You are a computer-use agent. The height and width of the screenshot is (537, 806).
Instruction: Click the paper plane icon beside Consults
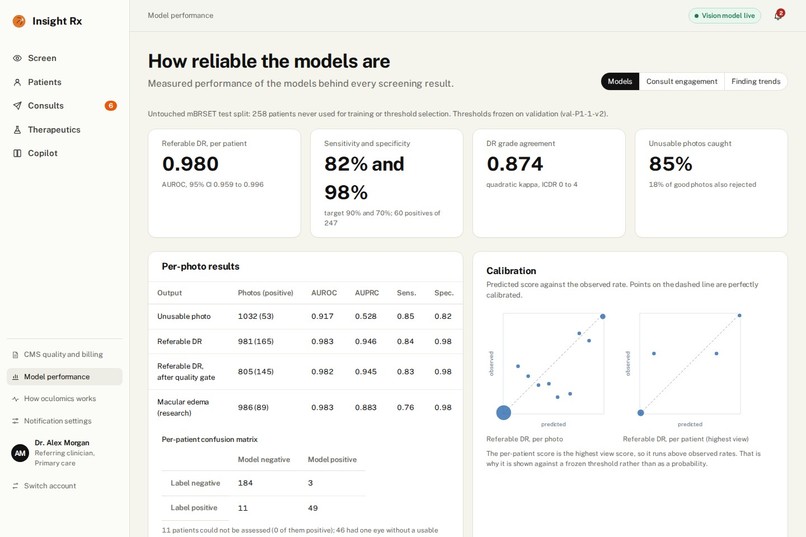(17, 106)
